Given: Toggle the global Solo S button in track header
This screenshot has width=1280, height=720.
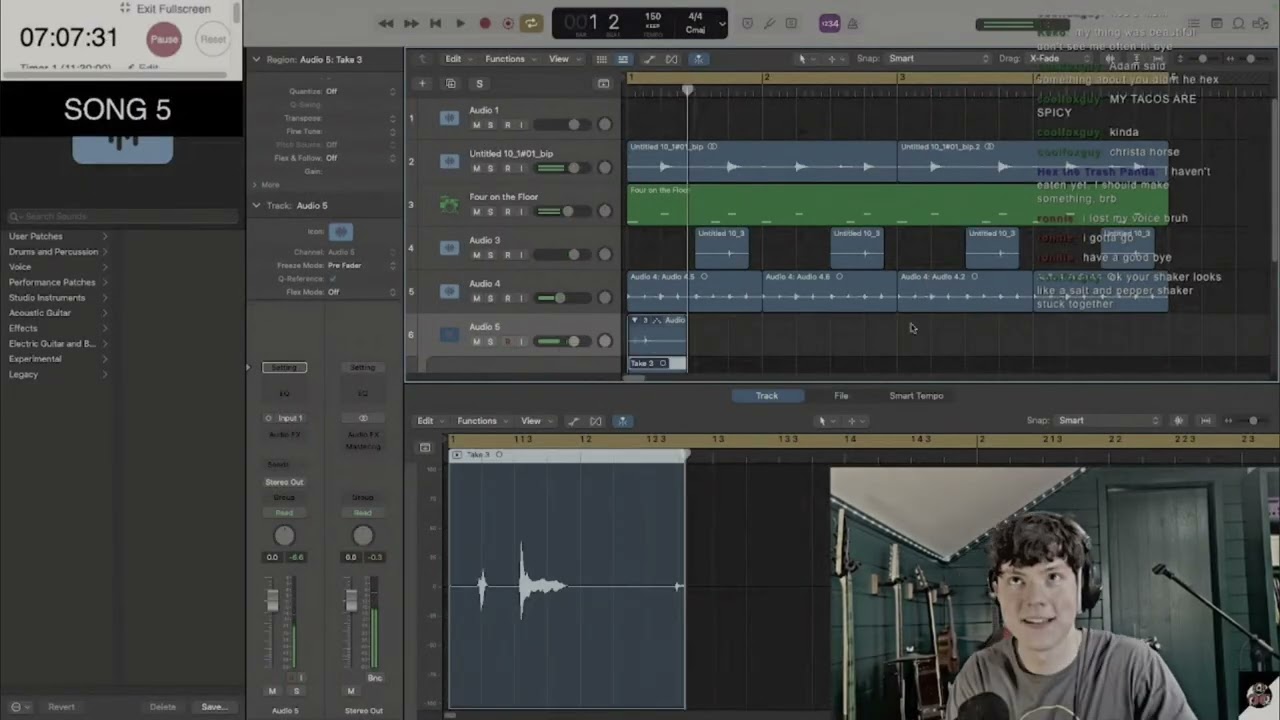Looking at the screenshot, I should (479, 84).
